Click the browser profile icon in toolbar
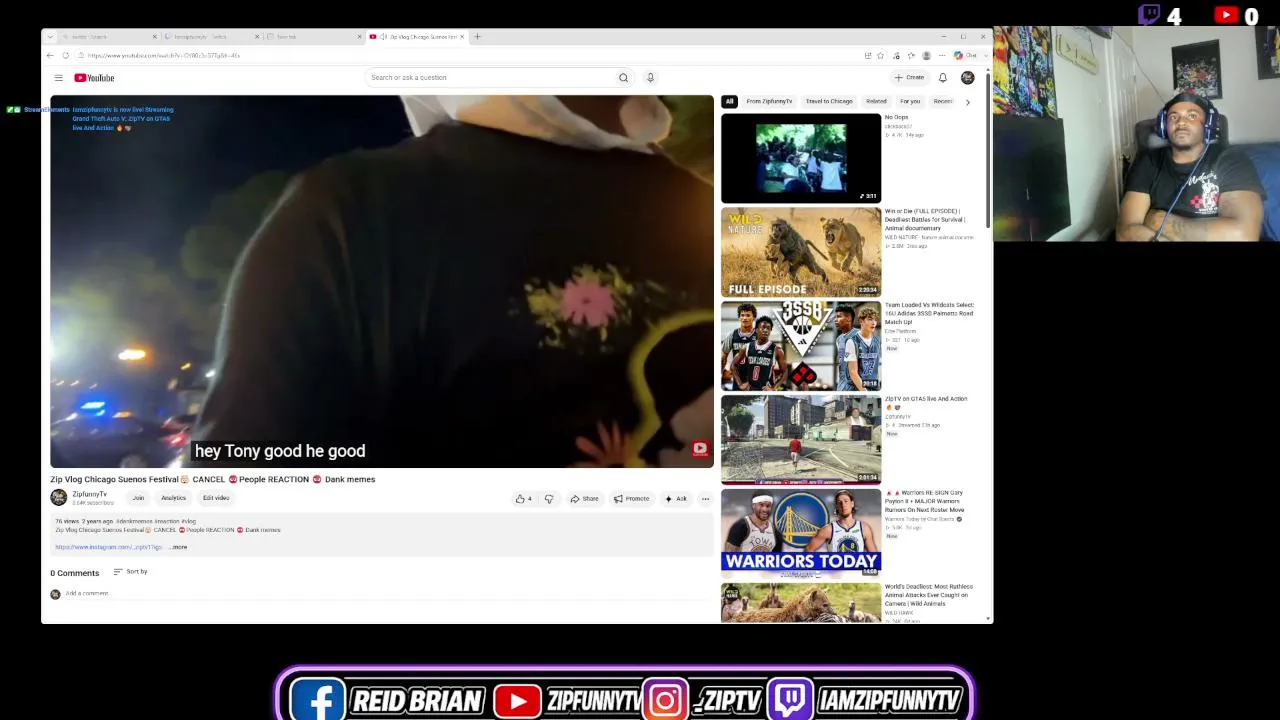Viewport: 1280px width, 720px height. pos(926,56)
